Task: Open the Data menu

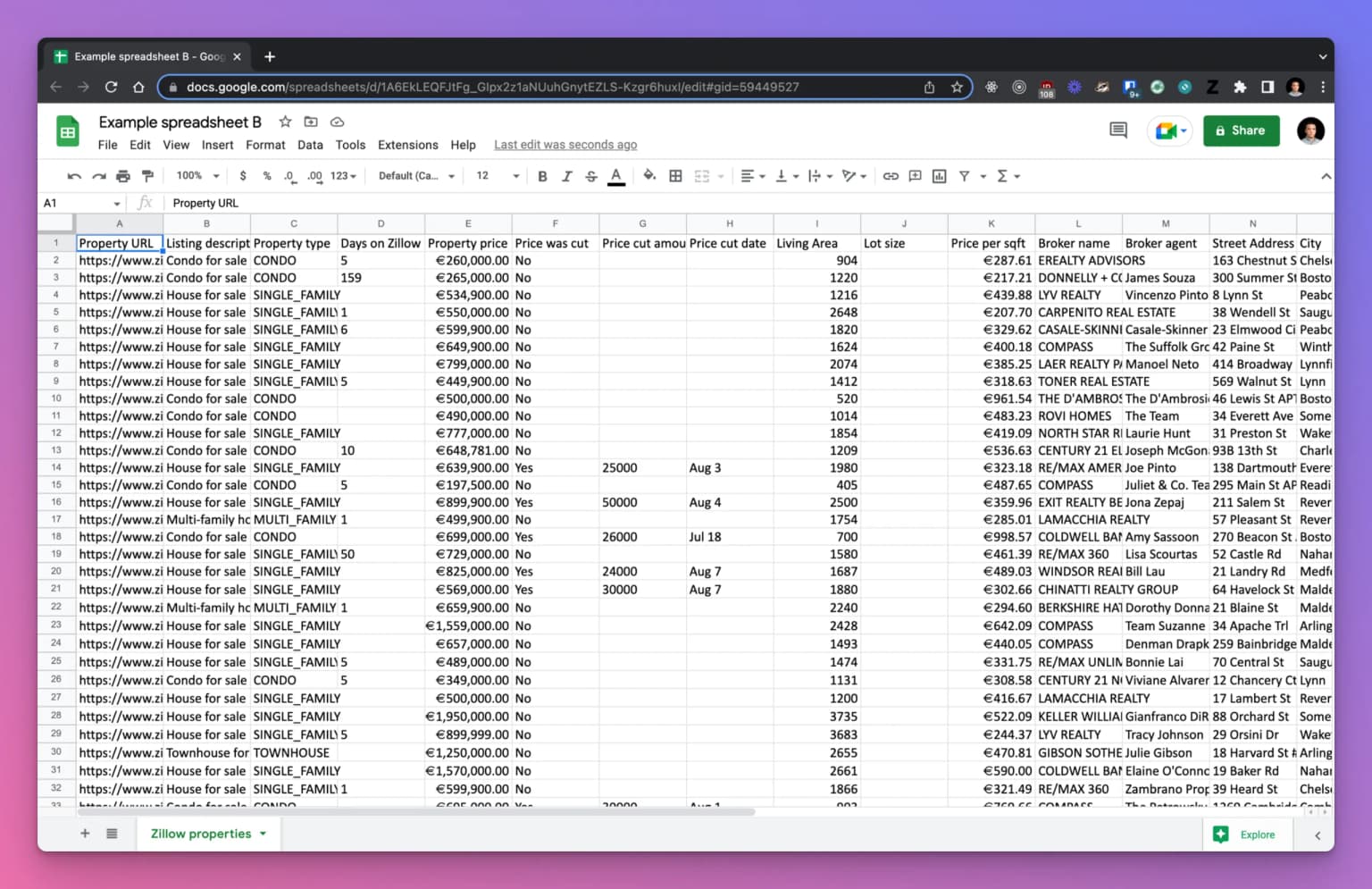Action: point(310,145)
